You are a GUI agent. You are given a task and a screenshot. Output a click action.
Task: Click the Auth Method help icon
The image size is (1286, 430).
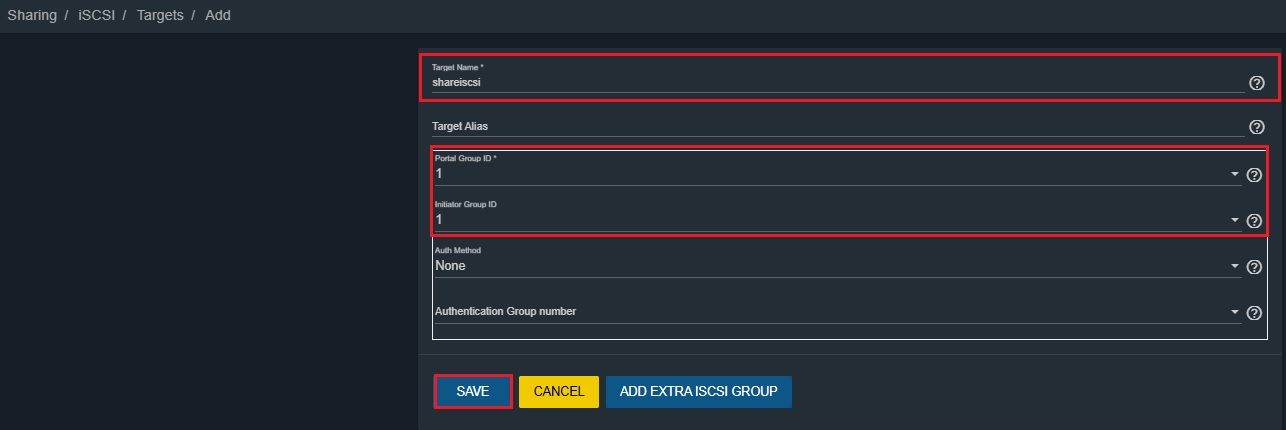1255,267
